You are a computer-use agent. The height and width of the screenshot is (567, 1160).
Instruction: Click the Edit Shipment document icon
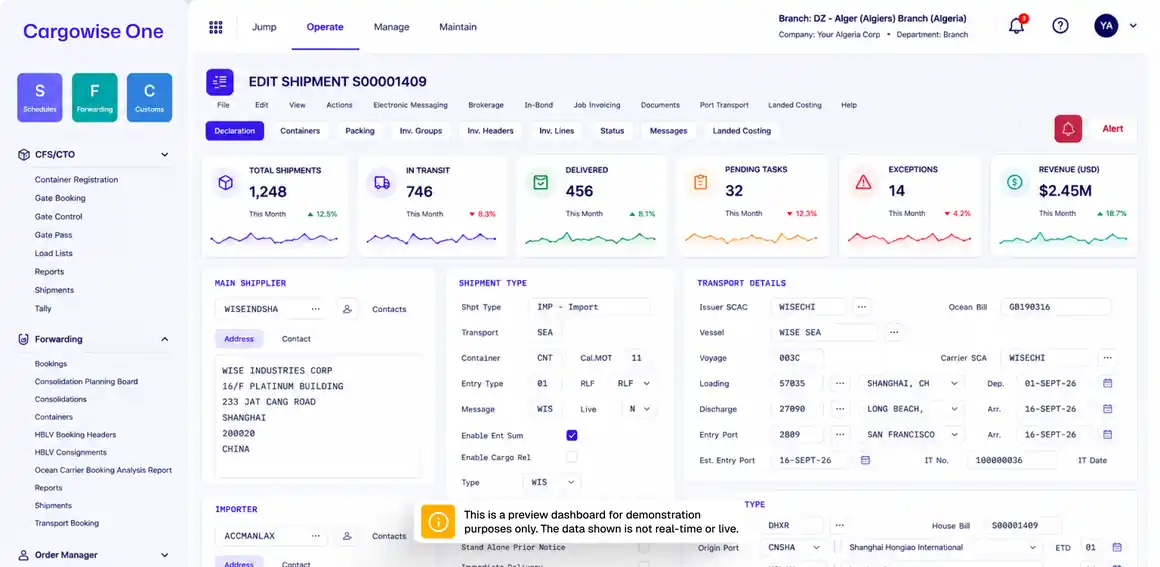tap(220, 82)
